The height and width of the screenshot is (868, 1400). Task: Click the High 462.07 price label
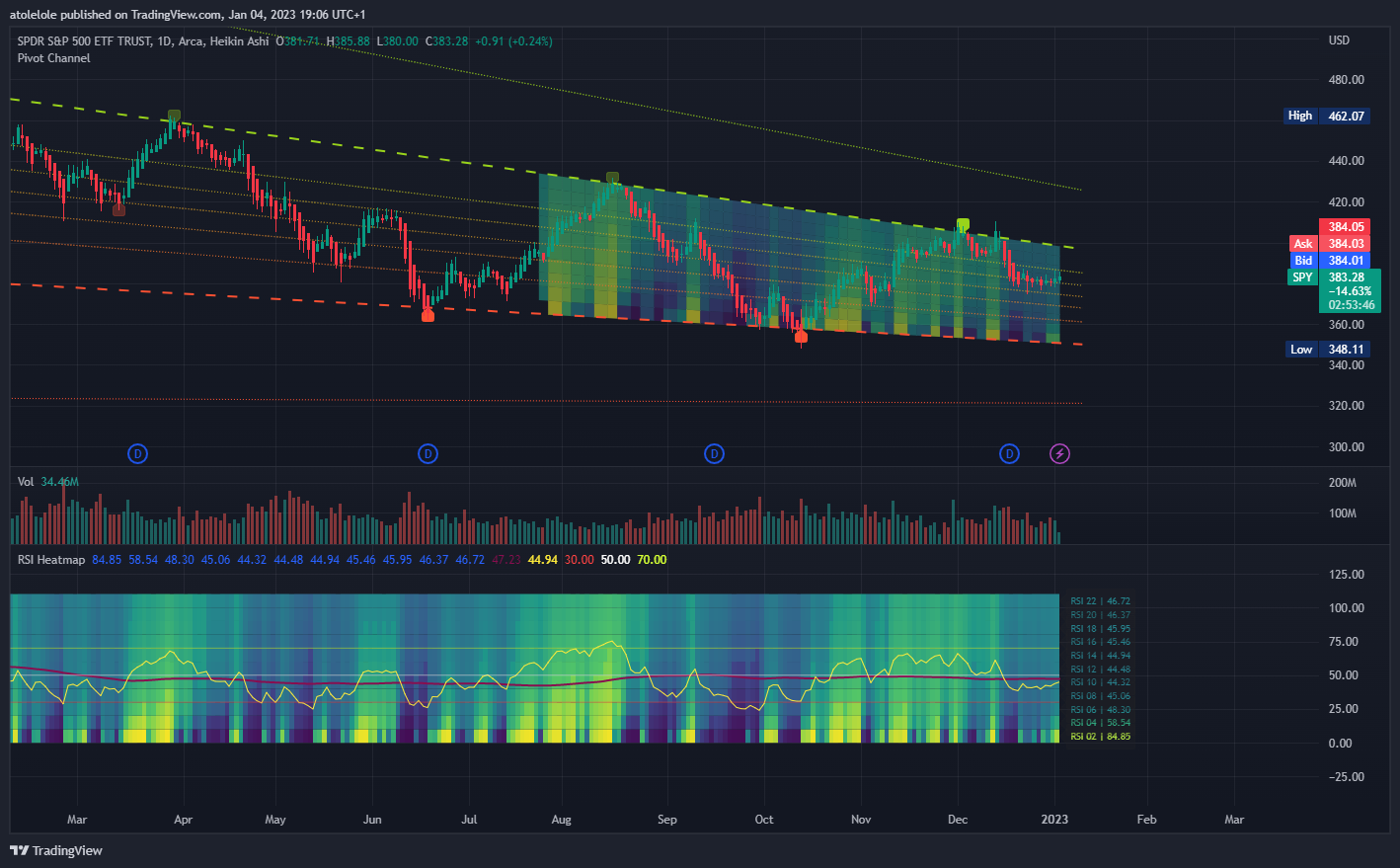pos(1327,116)
